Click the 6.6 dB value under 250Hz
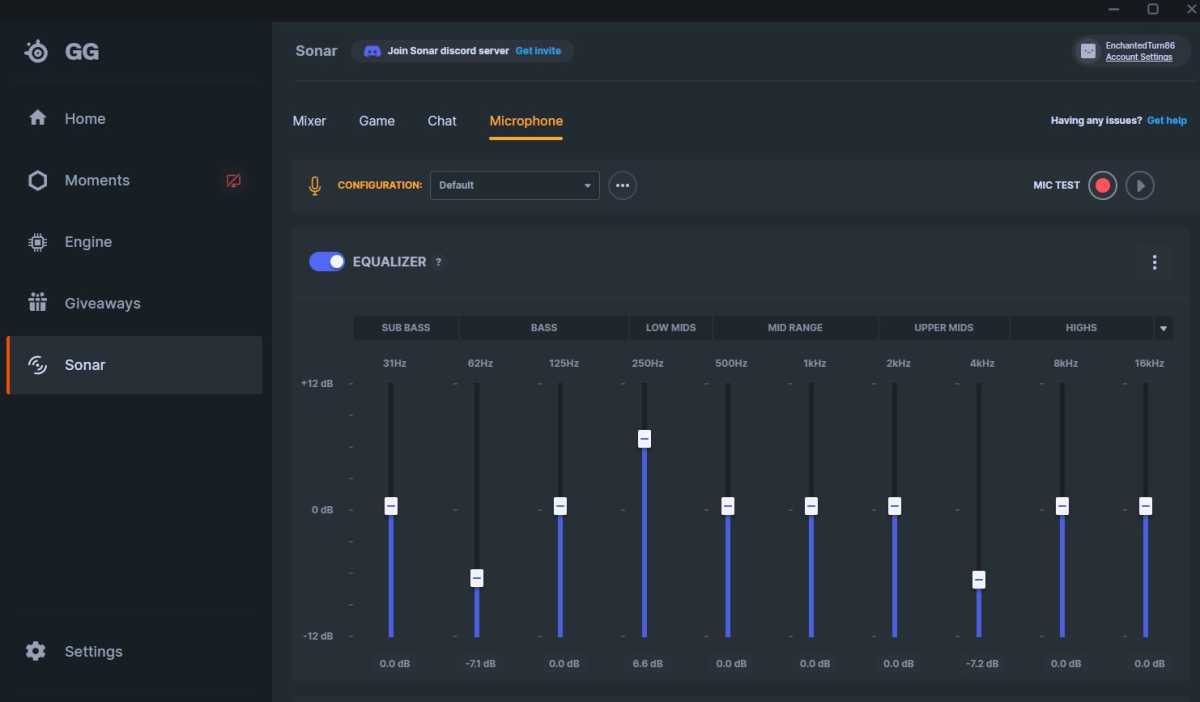 coord(647,664)
